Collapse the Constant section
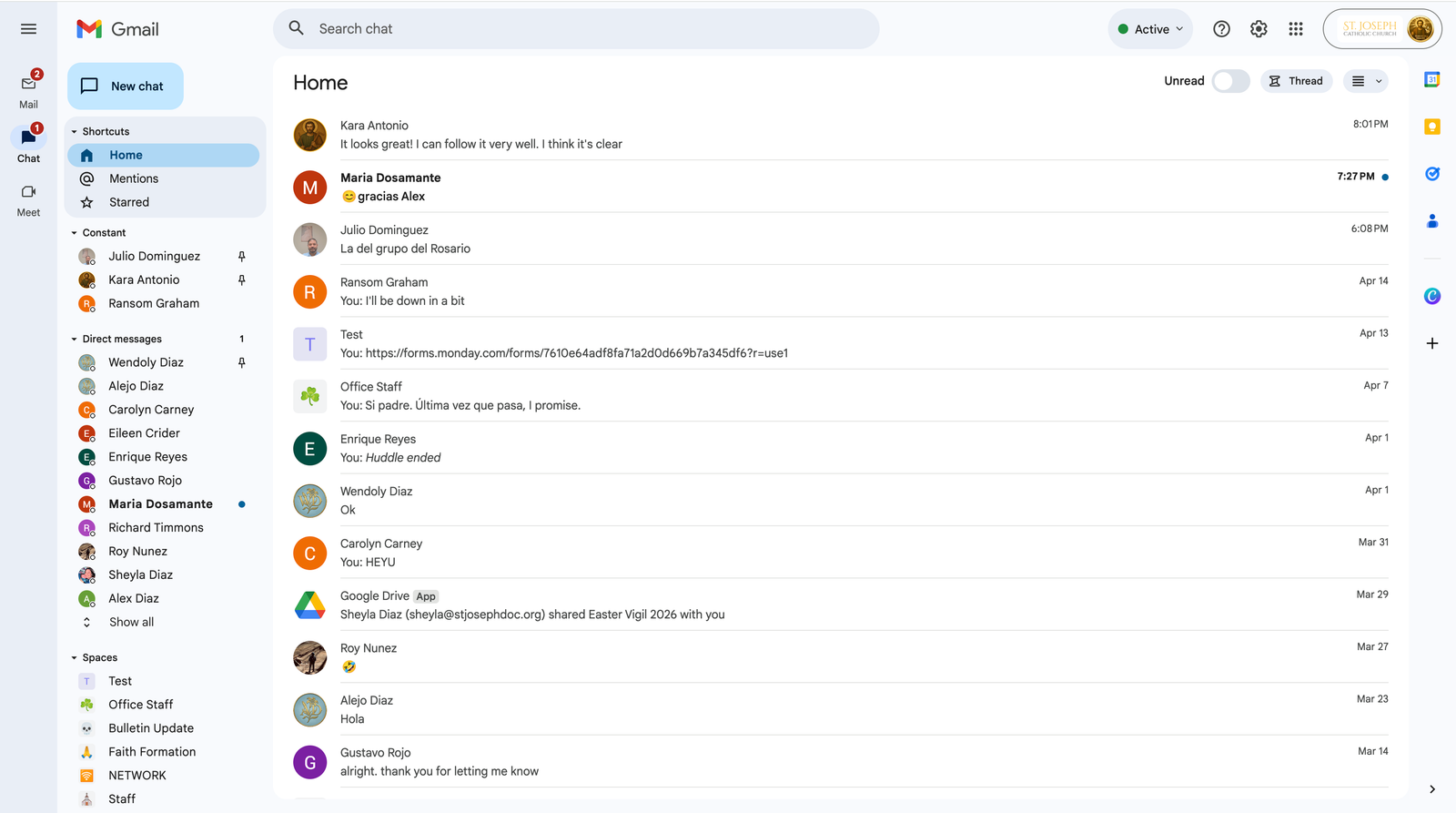The height and width of the screenshot is (813, 1456). pos(75,233)
